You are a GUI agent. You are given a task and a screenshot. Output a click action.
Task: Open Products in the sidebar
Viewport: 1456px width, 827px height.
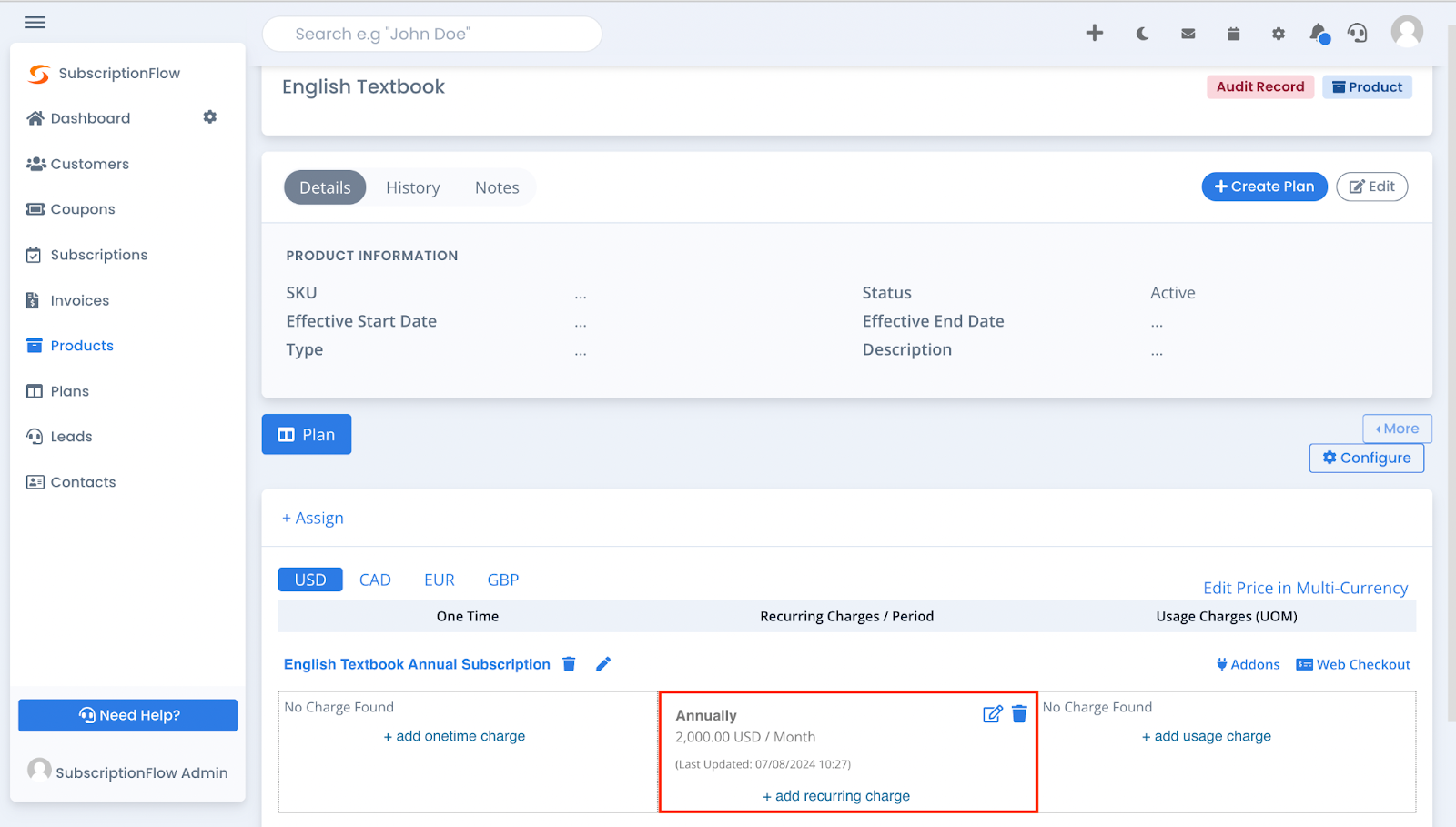click(70, 346)
